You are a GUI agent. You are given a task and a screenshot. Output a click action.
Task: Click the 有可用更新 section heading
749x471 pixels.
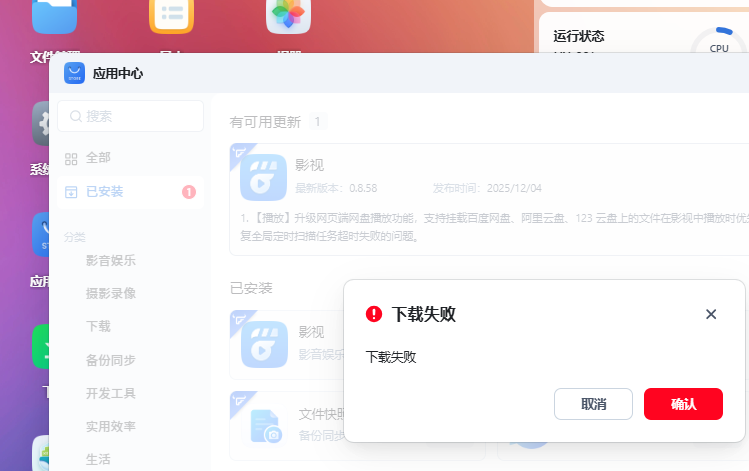(x=265, y=122)
